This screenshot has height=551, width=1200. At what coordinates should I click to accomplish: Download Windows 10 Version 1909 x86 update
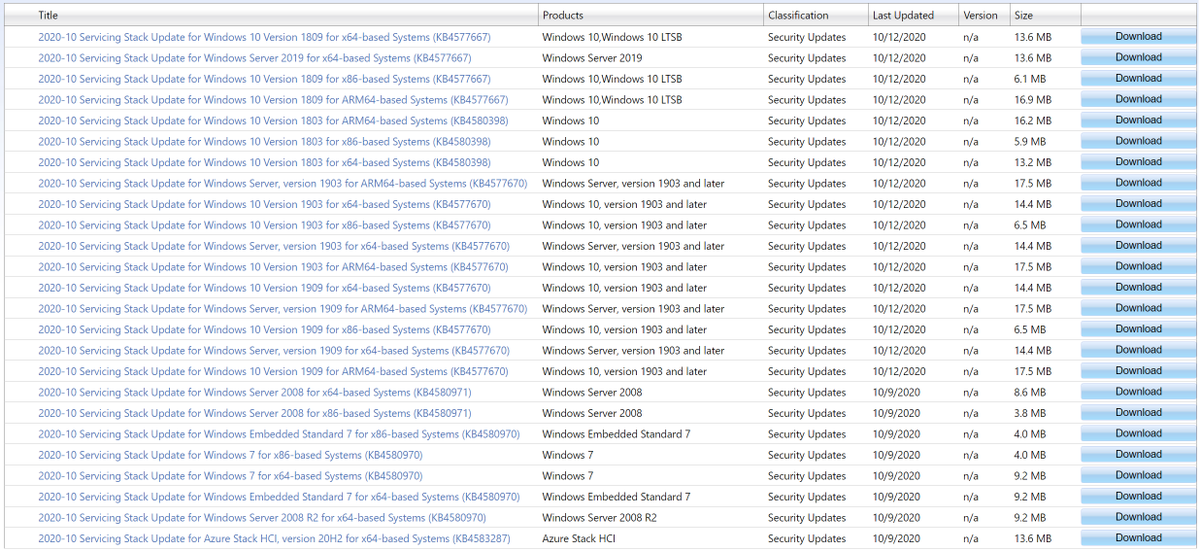(x=1139, y=330)
